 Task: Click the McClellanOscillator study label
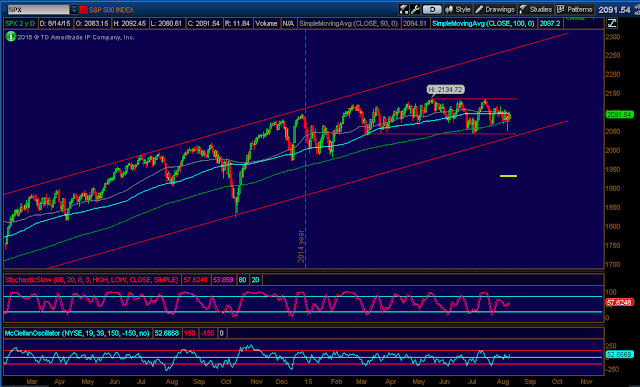tap(77, 333)
